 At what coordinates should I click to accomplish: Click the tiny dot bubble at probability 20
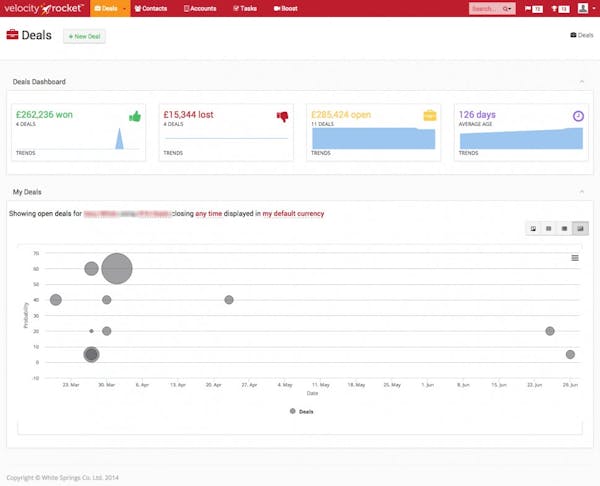pos(91,331)
